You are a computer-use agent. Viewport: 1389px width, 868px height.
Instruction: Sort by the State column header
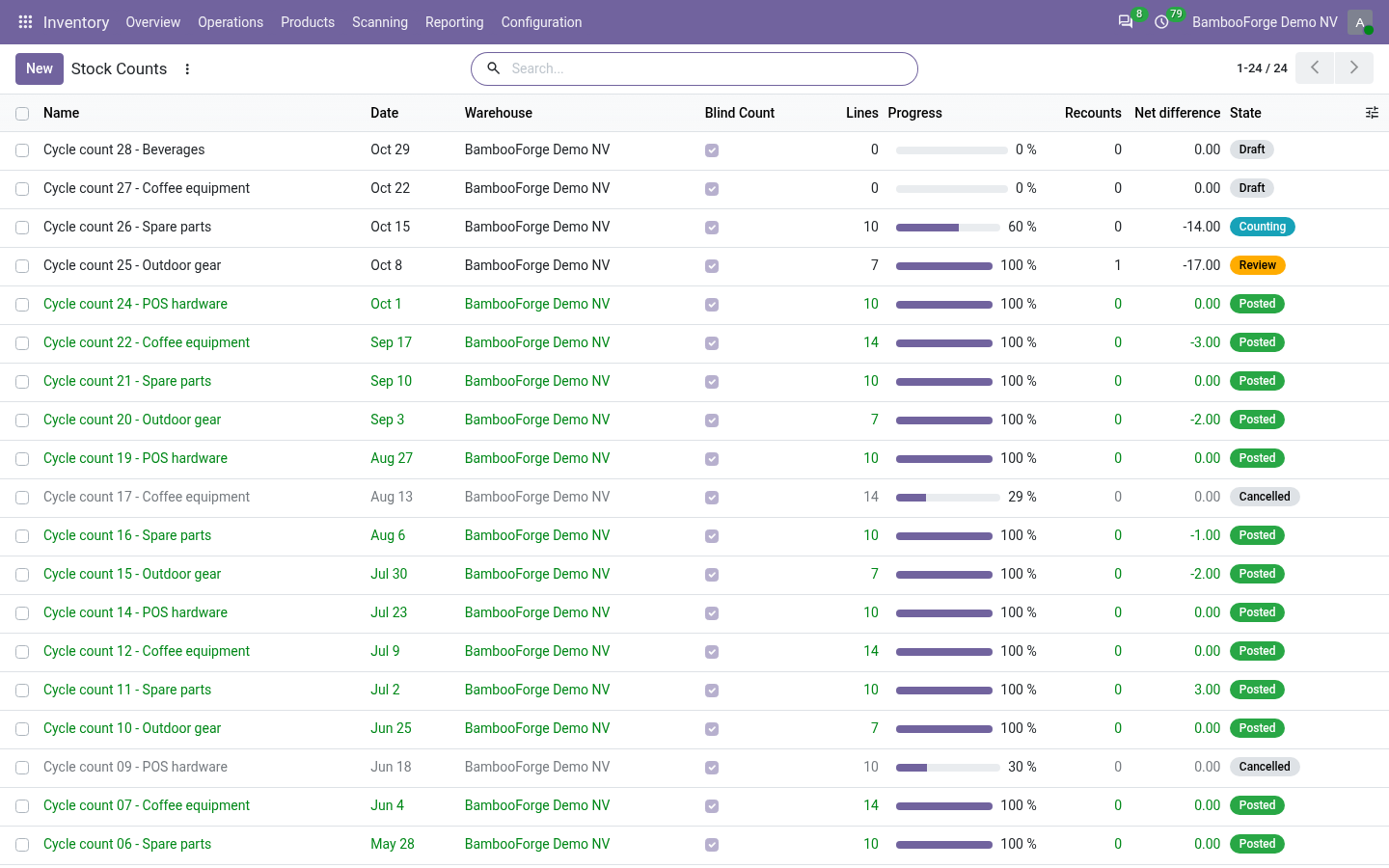[1245, 113]
